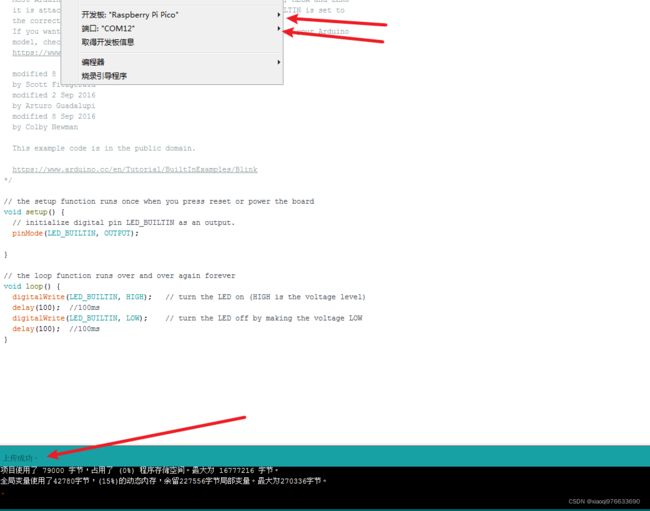
Task: Open the board menu item "Raspberry Pi Pico"
Action: pyautogui.click(x=172, y=15)
